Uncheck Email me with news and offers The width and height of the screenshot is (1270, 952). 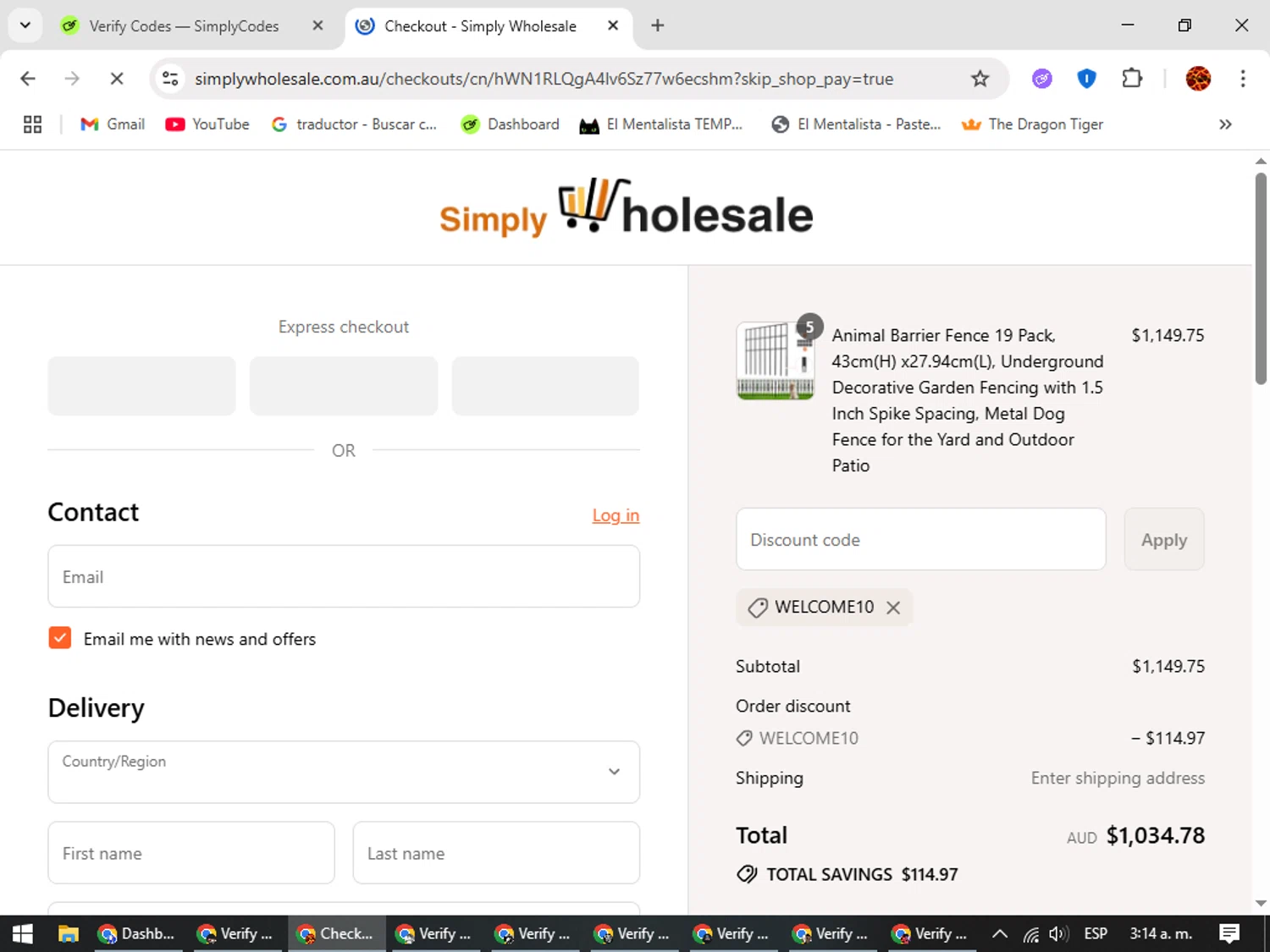pyautogui.click(x=60, y=638)
